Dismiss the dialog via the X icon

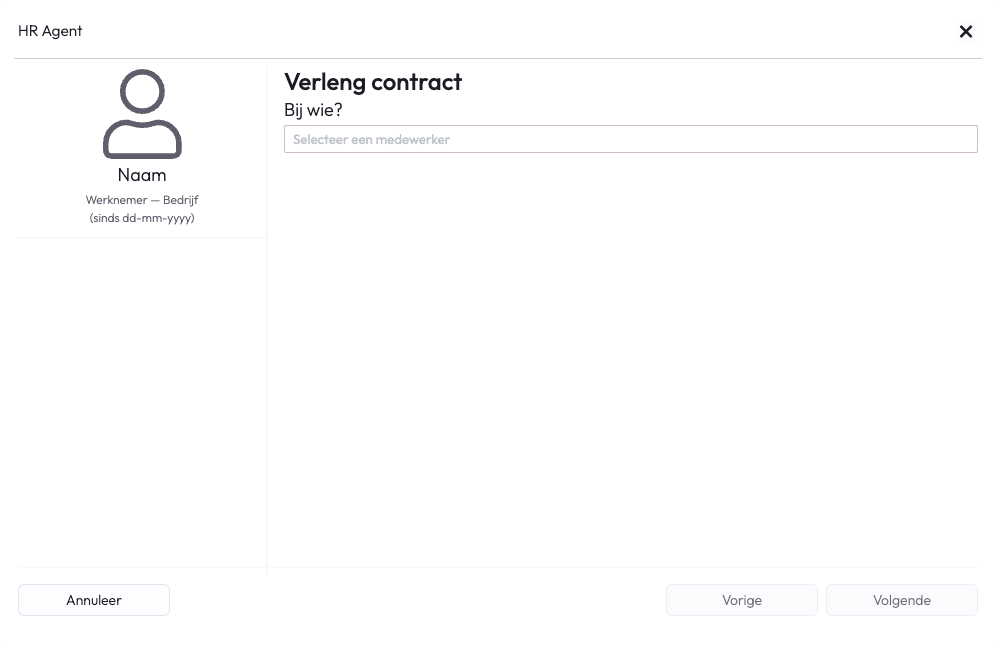966,31
